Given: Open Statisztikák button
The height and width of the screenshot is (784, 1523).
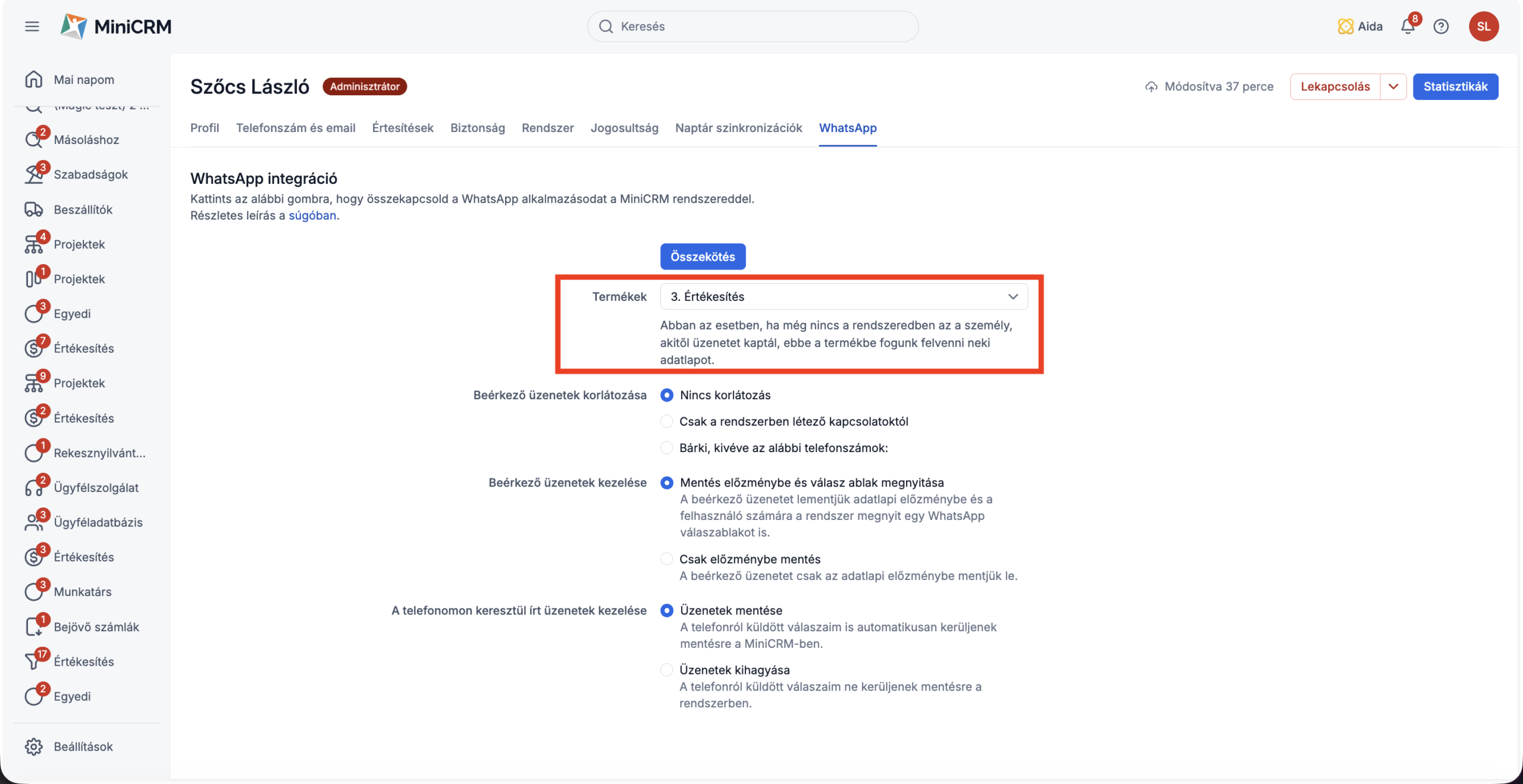Looking at the screenshot, I should point(1455,87).
